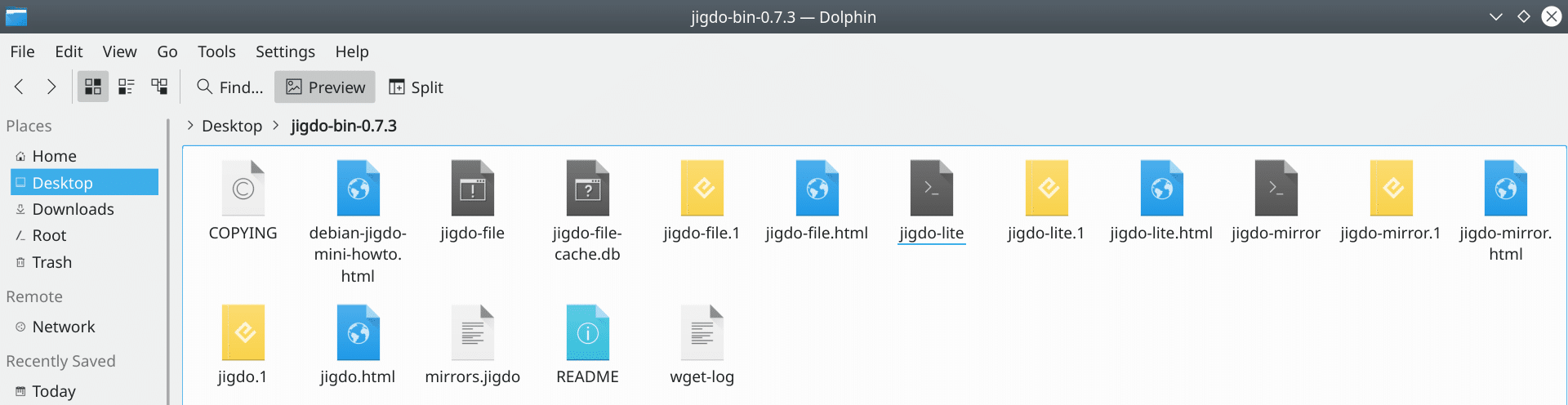This screenshot has height=405, width=1568.
Task: Select the jigdo.1 man page icon
Action: [x=243, y=332]
